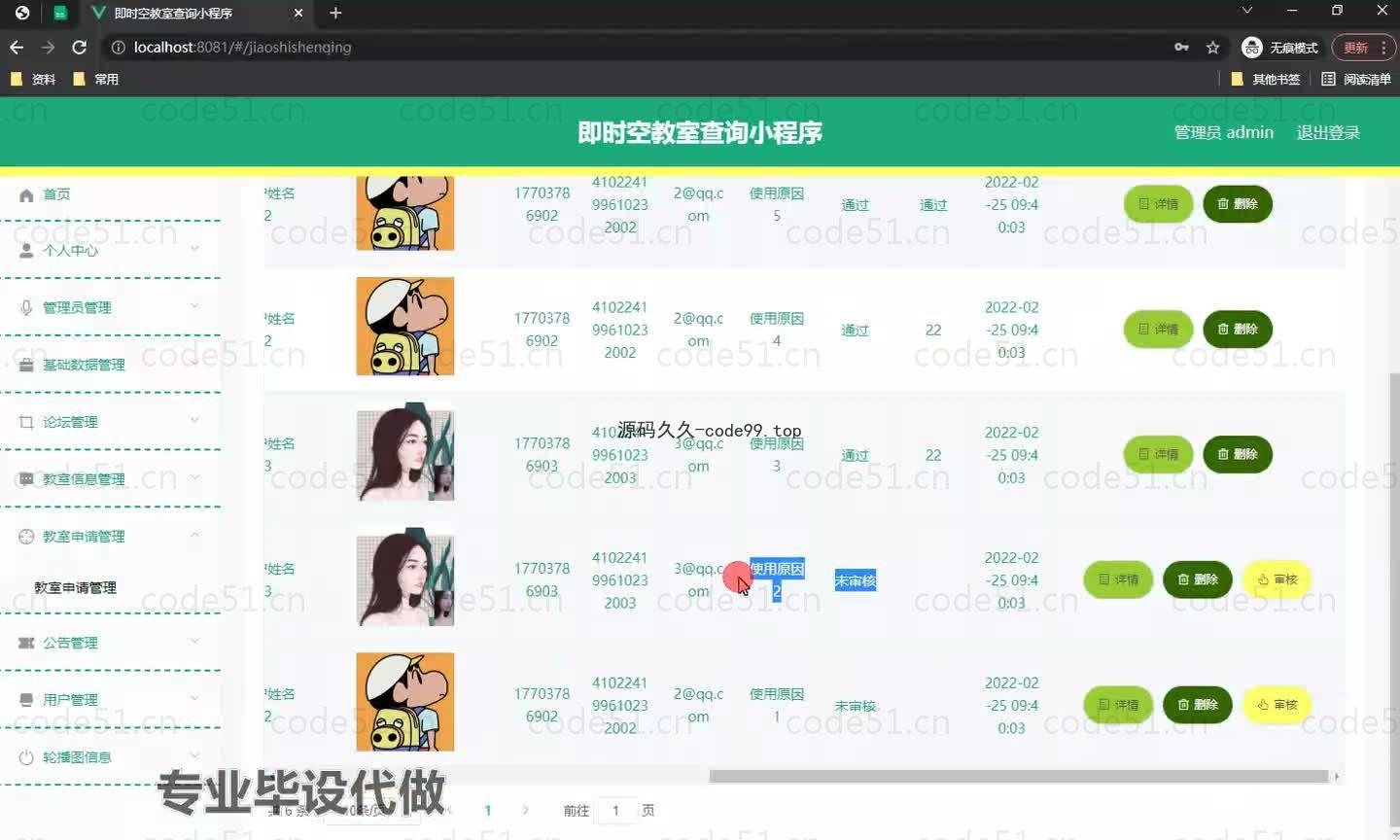Viewport: 1400px width, 840px height.
Task: Bookmark this page with the star icon
Action: pyautogui.click(x=1212, y=47)
